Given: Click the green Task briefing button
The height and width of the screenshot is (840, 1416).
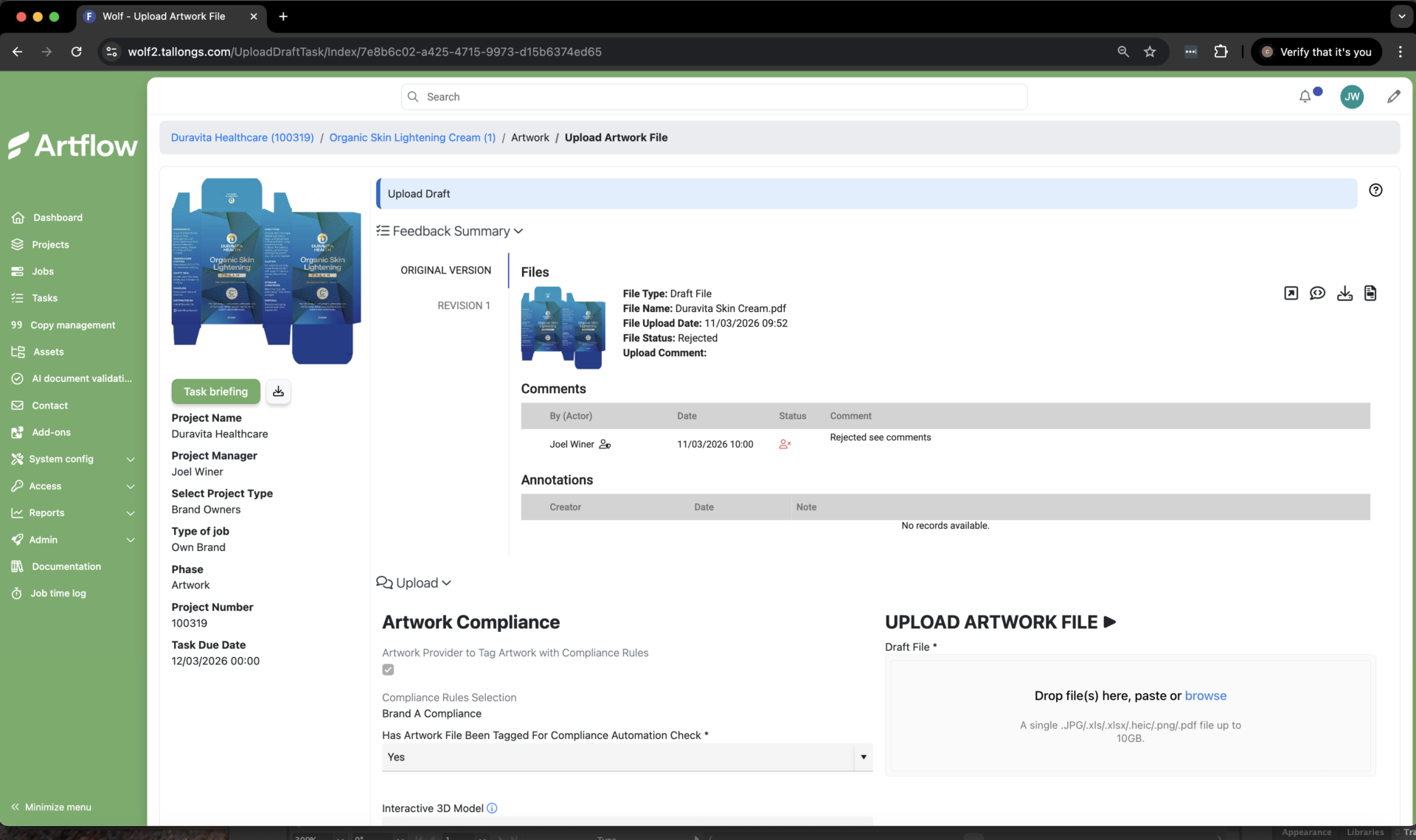Looking at the screenshot, I should pyautogui.click(x=215, y=392).
